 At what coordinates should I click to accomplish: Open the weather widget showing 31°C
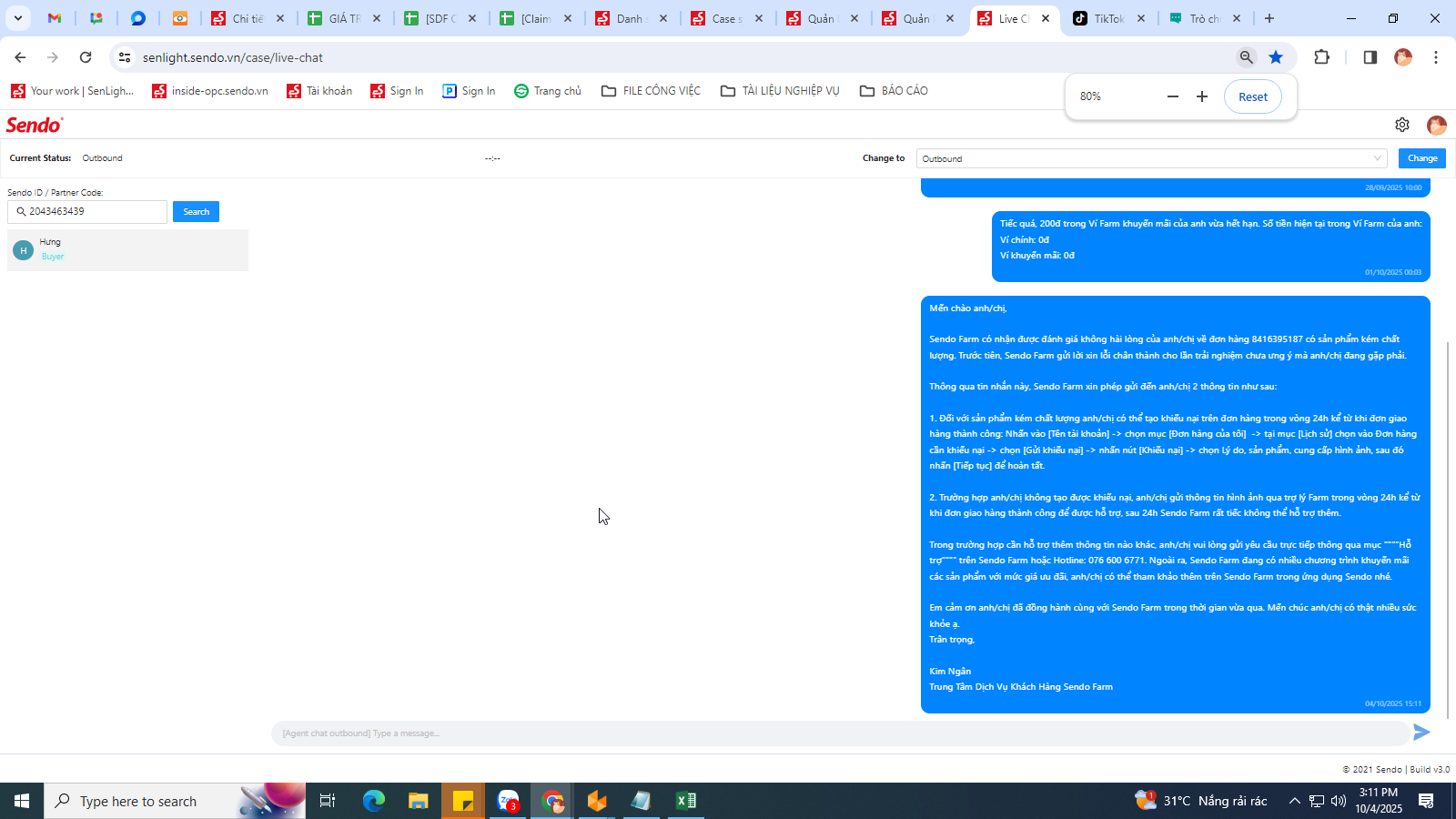(1201, 801)
